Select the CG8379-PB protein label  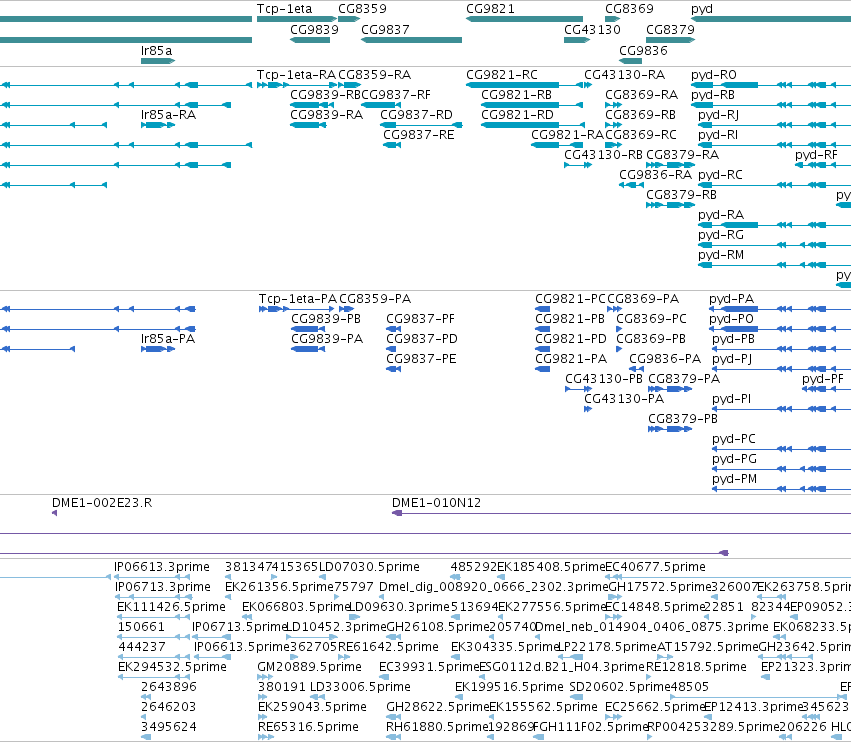coord(683,419)
